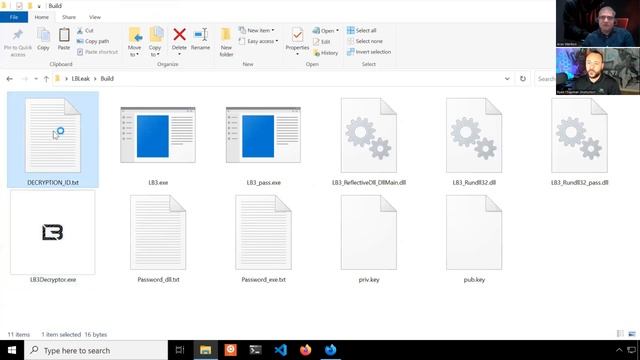
Task: Open the quick access toolbar dropdown
Action: tap(39, 6)
